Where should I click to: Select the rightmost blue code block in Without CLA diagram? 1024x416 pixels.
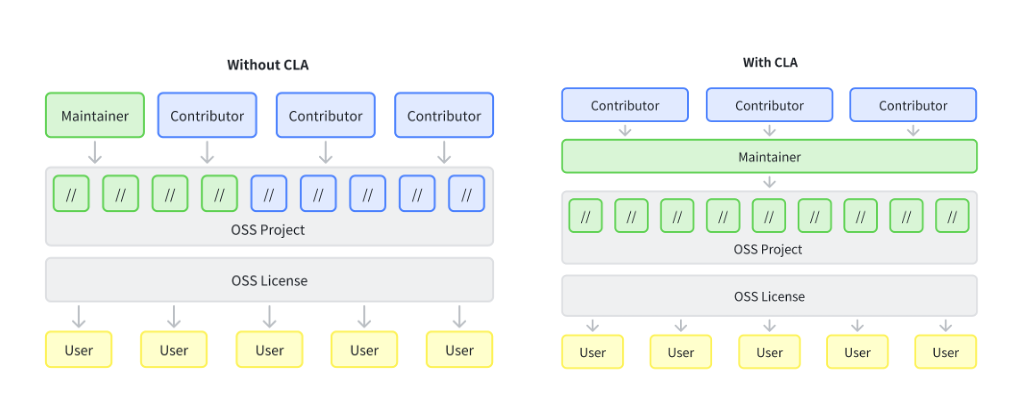coord(466,194)
